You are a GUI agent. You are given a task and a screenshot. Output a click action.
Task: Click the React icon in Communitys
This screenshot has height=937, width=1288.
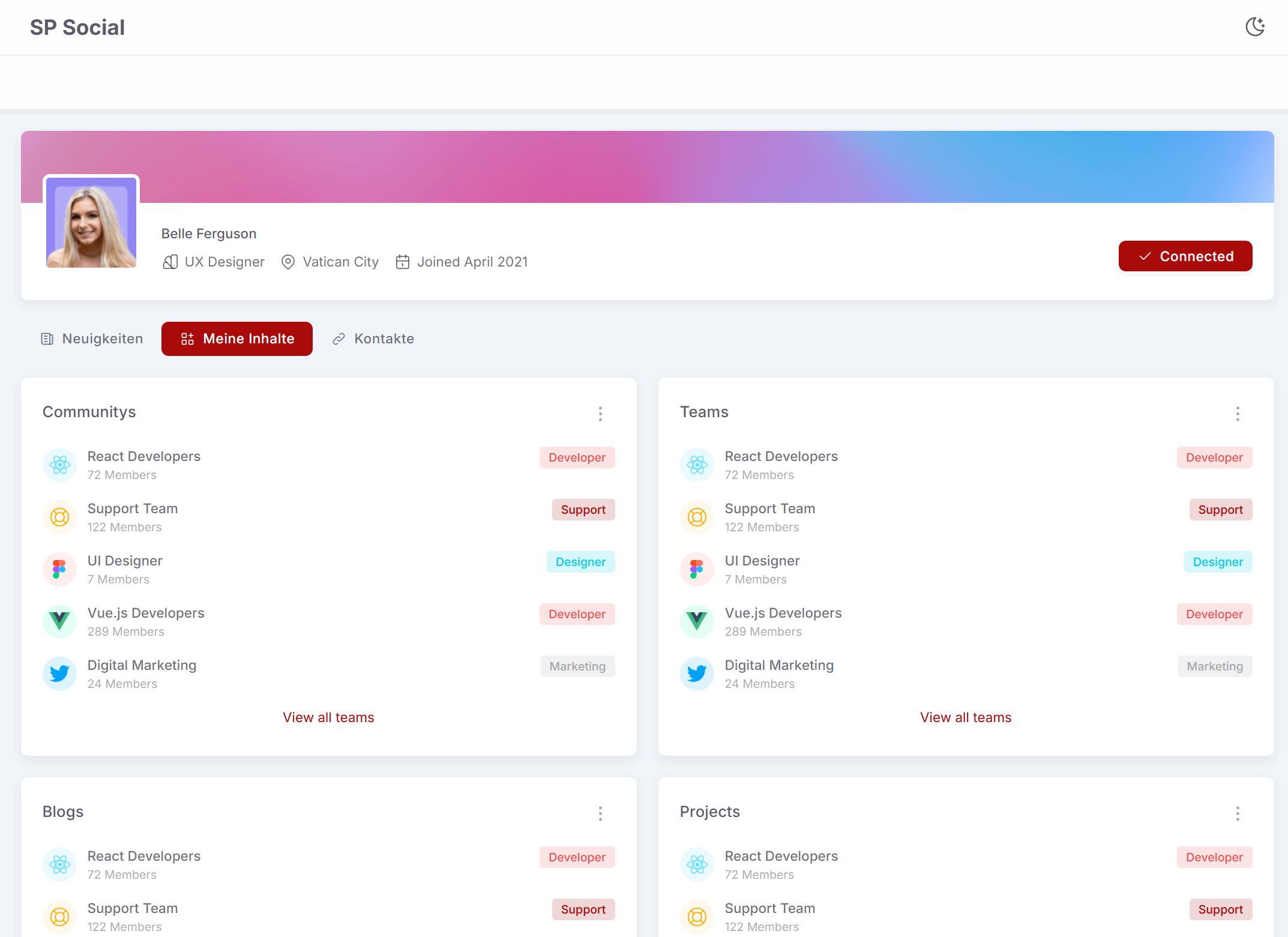pyautogui.click(x=60, y=465)
